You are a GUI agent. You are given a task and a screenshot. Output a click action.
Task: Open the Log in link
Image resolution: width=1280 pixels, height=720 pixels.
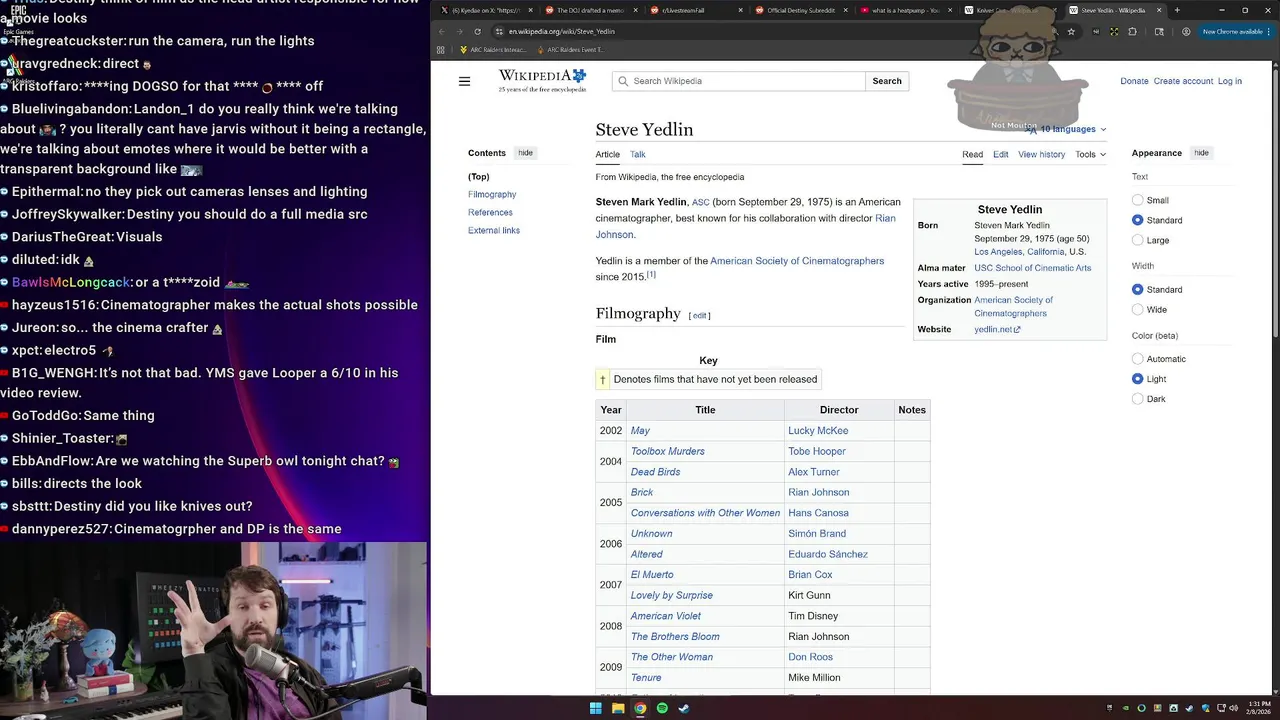[1229, 81]
